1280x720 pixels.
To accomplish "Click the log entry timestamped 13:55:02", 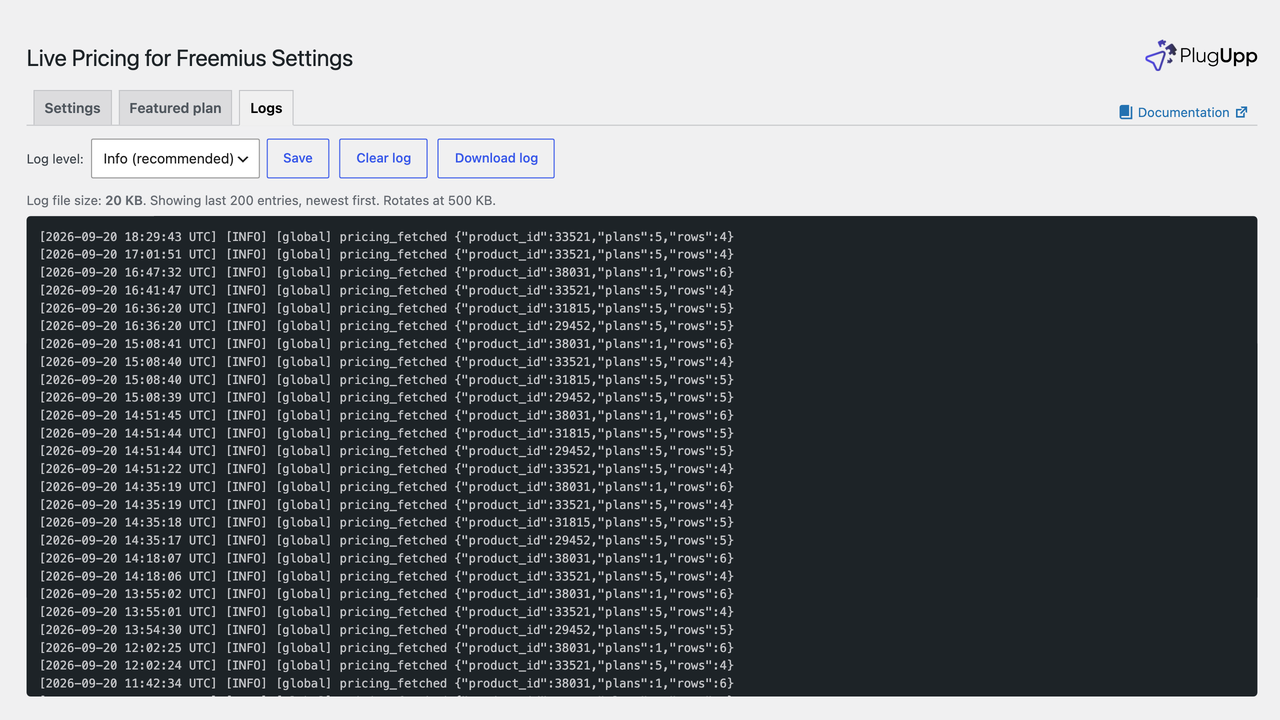I will [x=387, y=594].
